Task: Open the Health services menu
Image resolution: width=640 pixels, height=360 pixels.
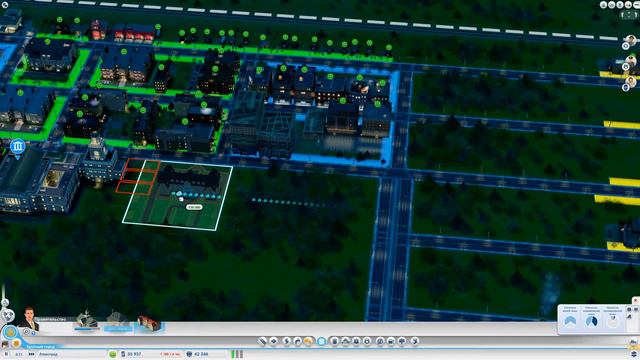Action: pyautogui.click(x=356, y=341)
